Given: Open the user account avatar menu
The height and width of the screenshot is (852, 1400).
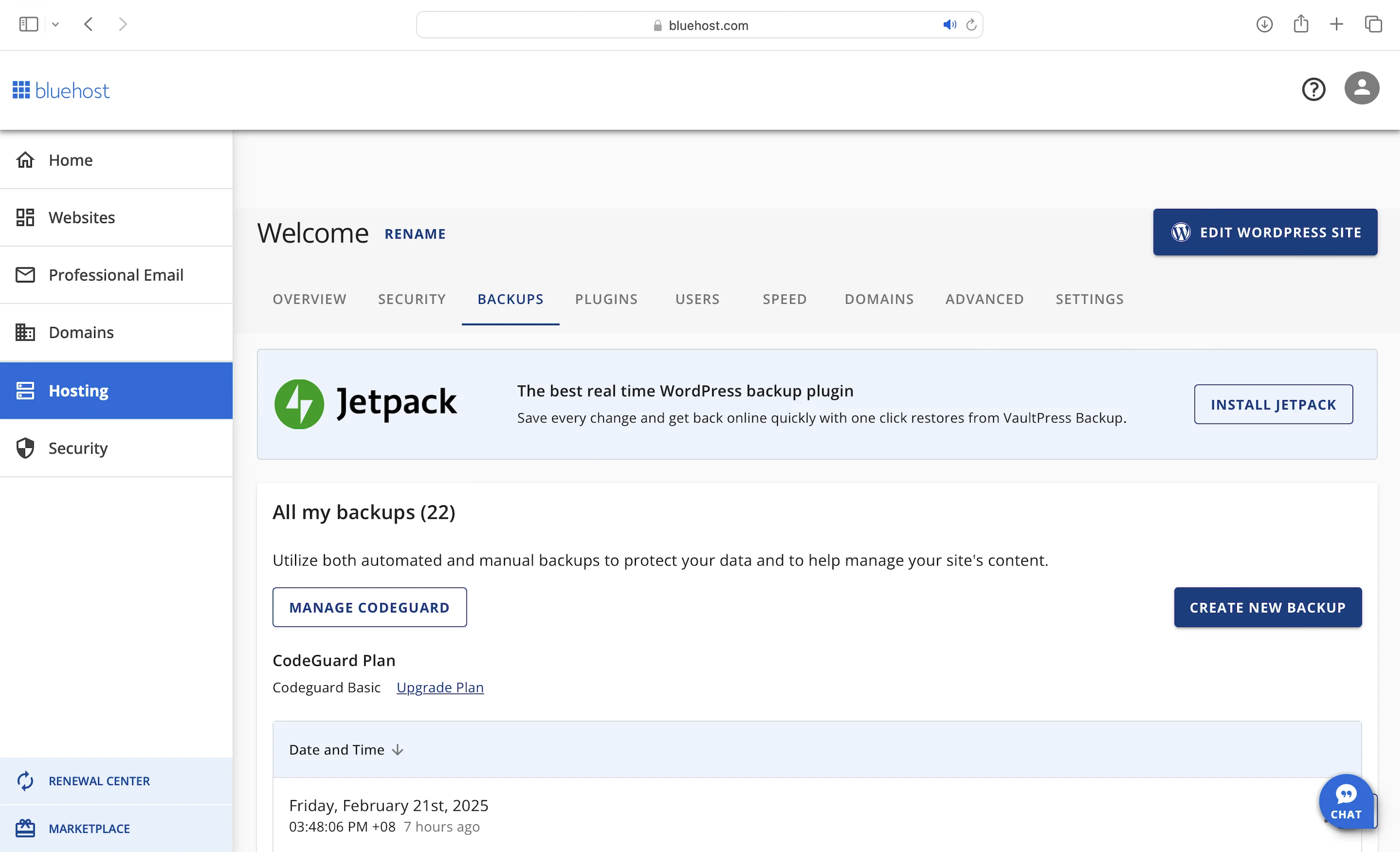Looking at the screenshot, I should [1361, 88].
